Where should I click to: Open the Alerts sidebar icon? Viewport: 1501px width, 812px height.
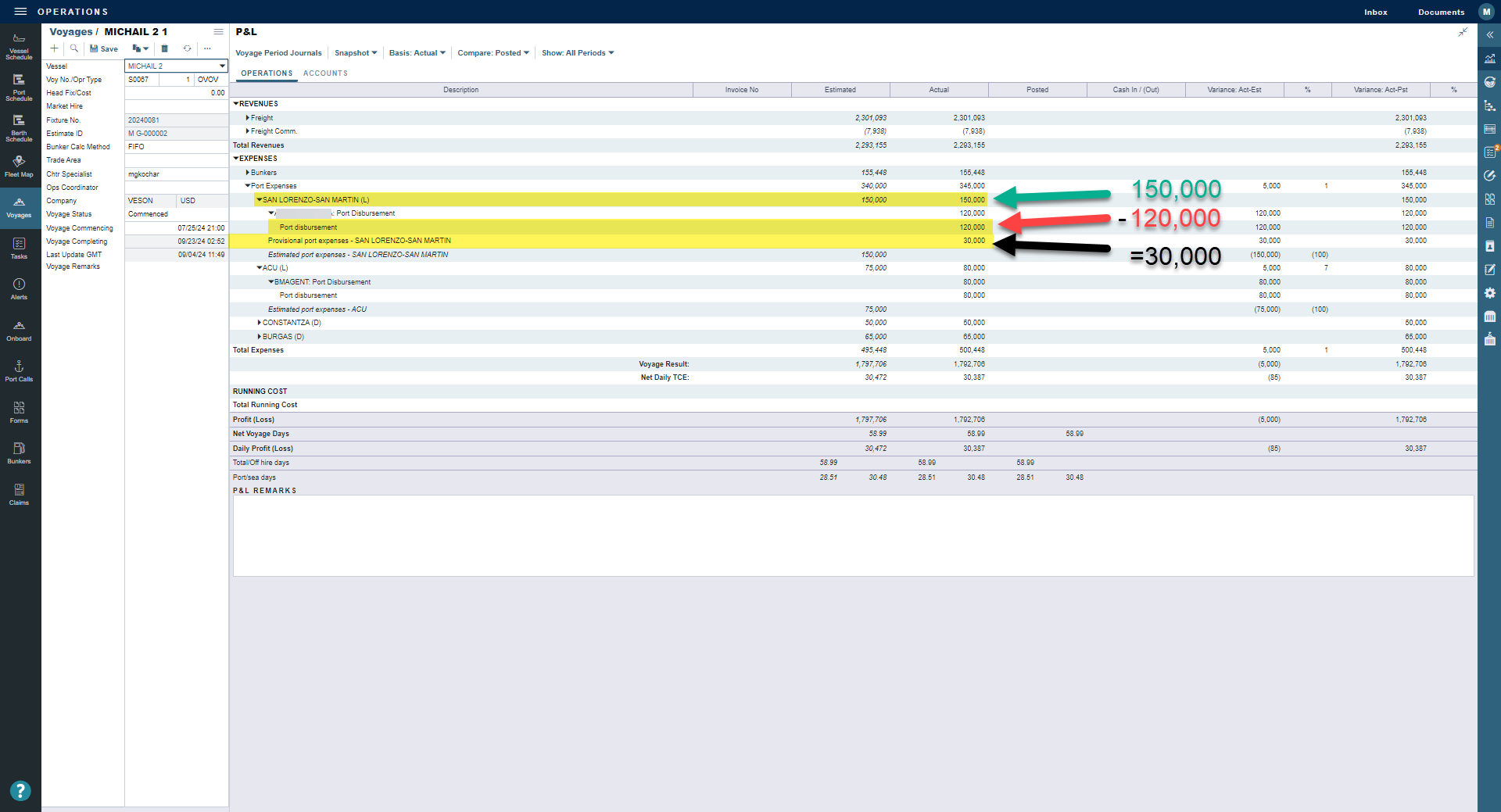(x=19, y=288)
